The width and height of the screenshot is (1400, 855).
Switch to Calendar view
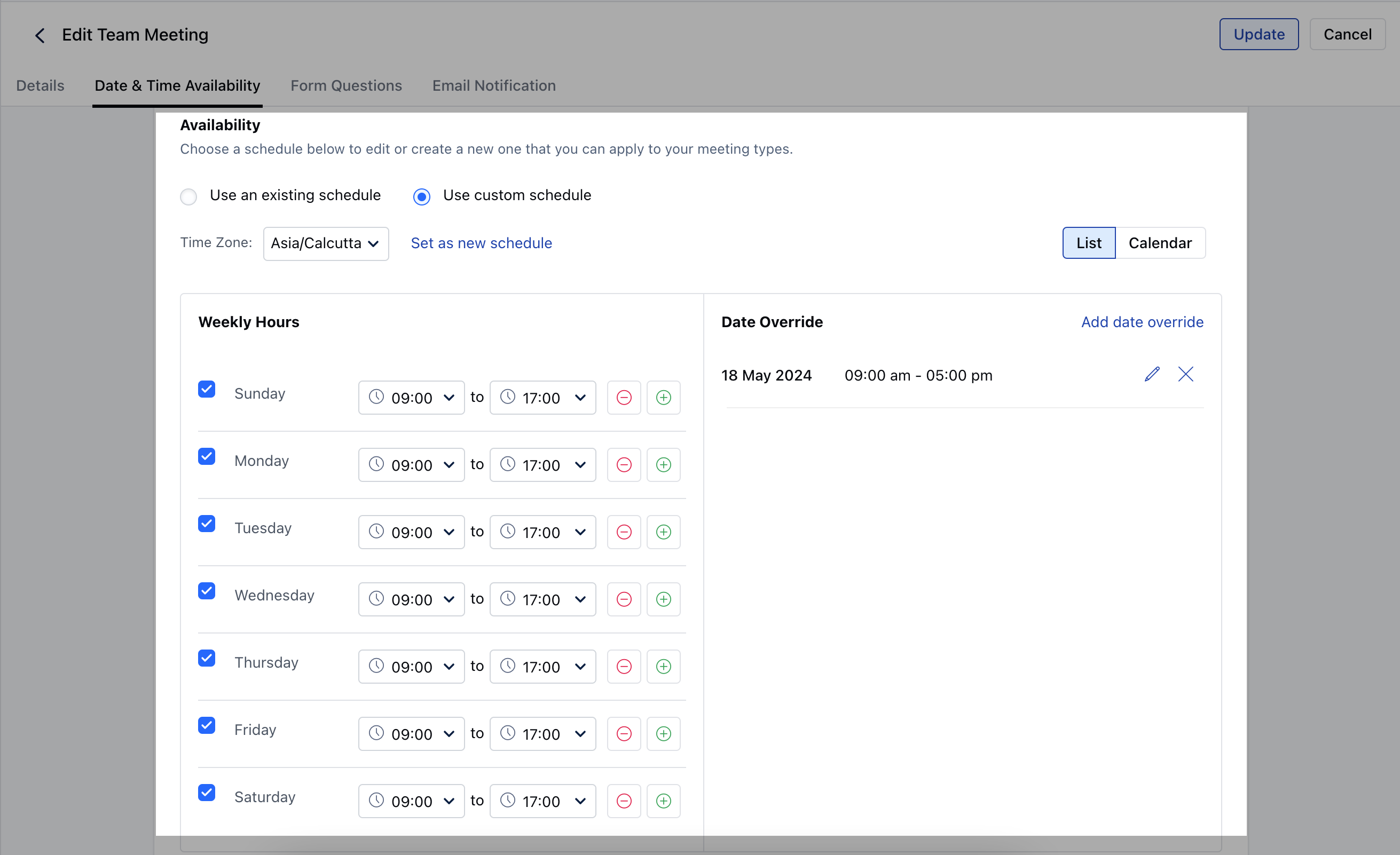(x=1160, y=243)
